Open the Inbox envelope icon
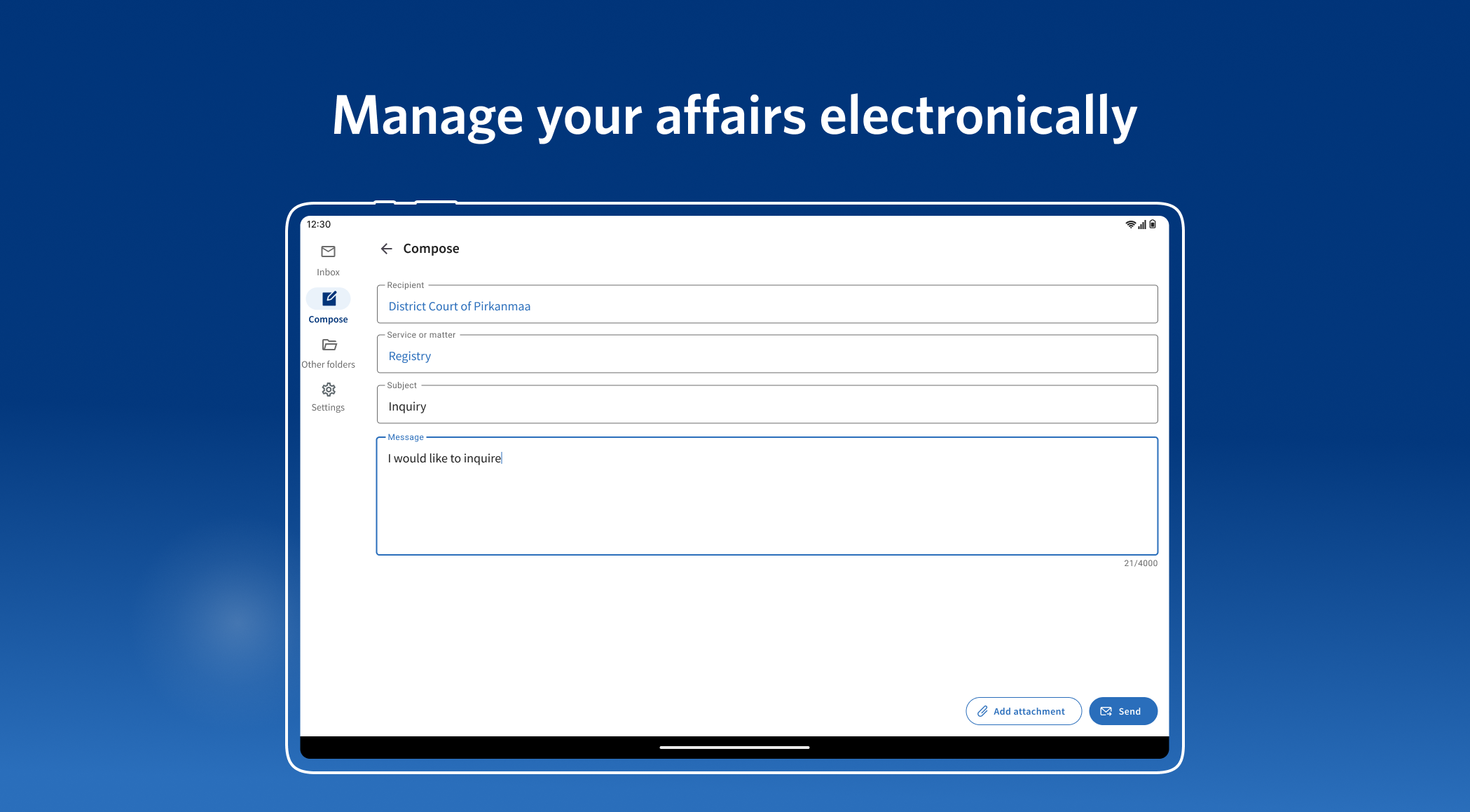 coord(328,252)
